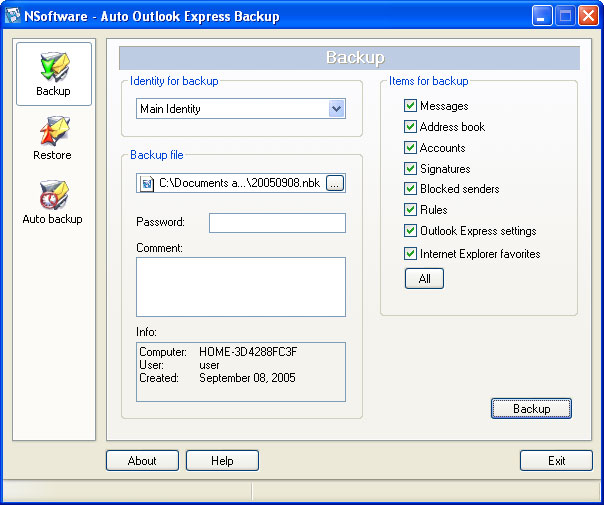
Task: Uncheck the Messages checkbox
Action: pos(410,106)
